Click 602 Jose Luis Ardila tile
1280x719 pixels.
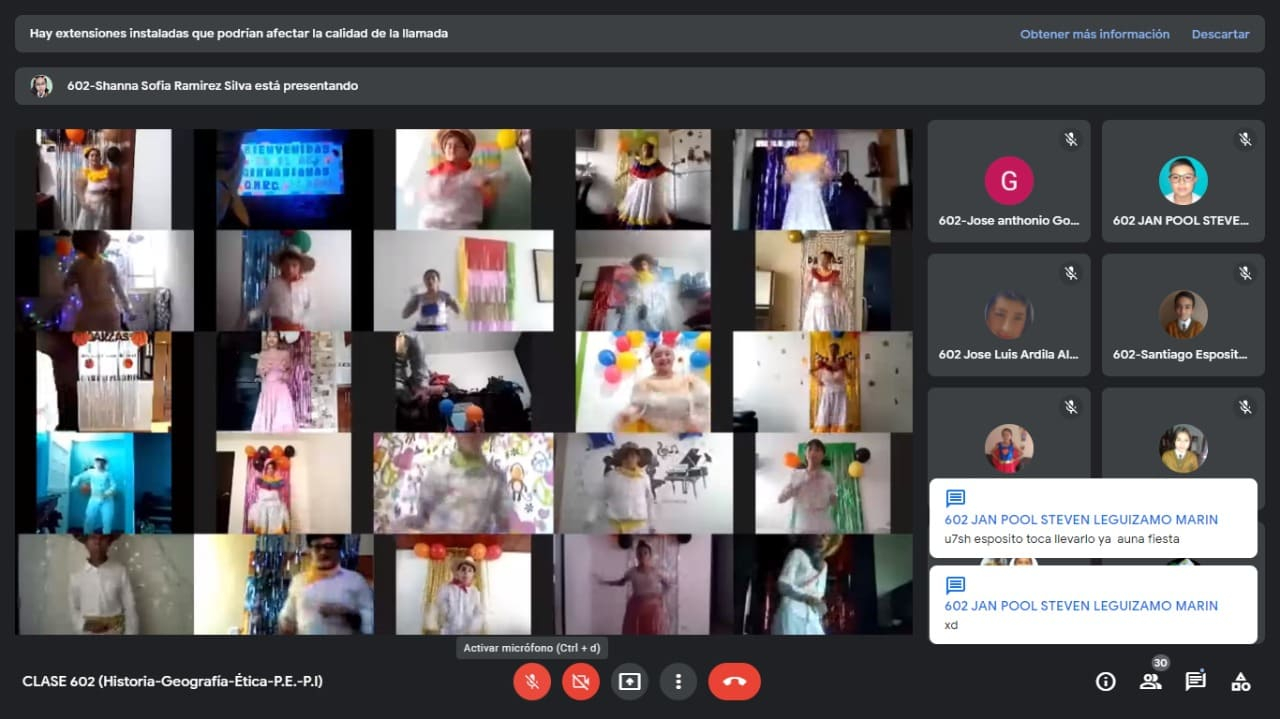point(1008,315)
